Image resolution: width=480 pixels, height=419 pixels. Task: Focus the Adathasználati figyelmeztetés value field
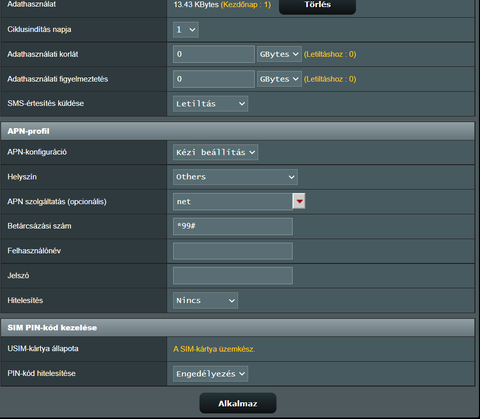(214, 79)
